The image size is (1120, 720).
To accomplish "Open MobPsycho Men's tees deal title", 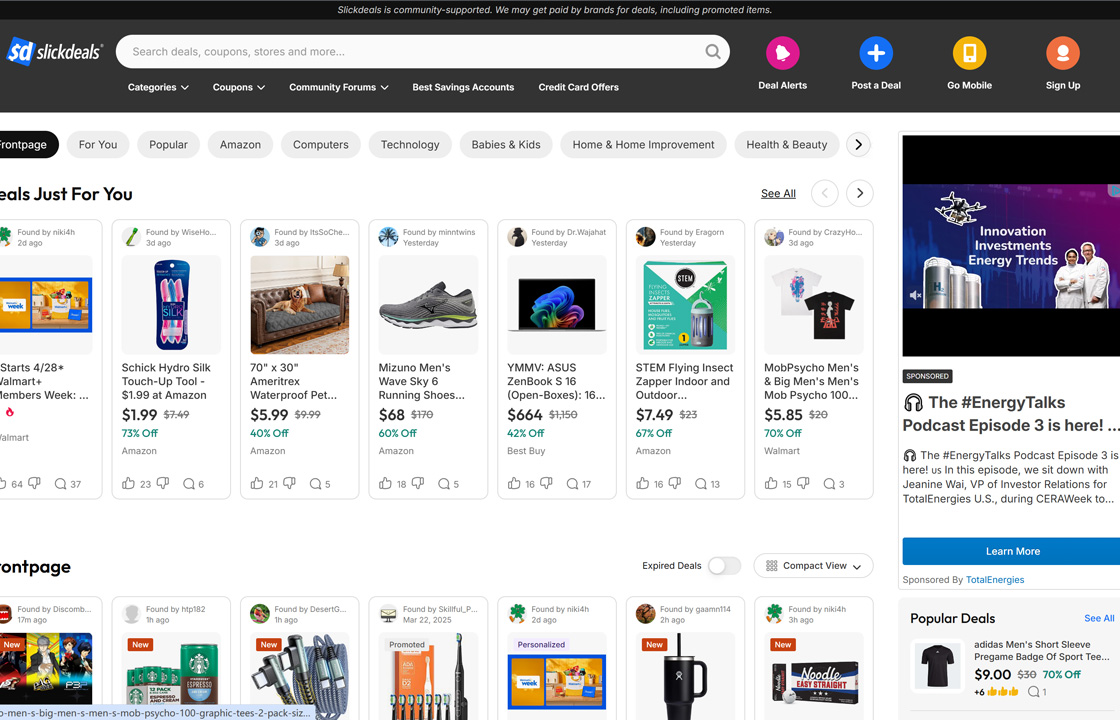I will pyautogui.click(x=811, y=381).
